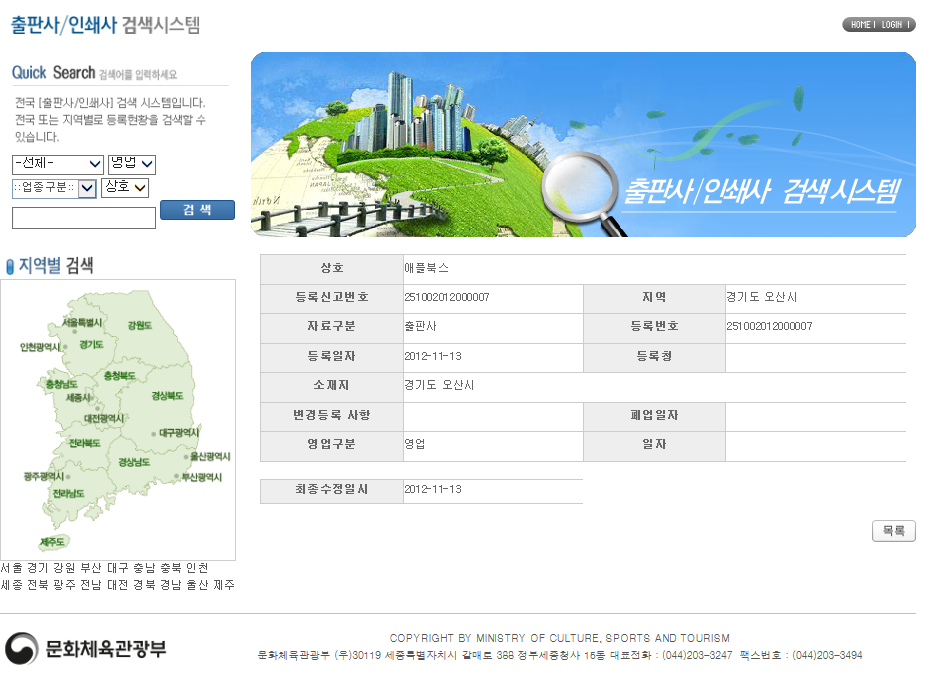932x674 pixels.
Task: Open the ::업종구분:: business type dropdown
Action: point(54,187)
